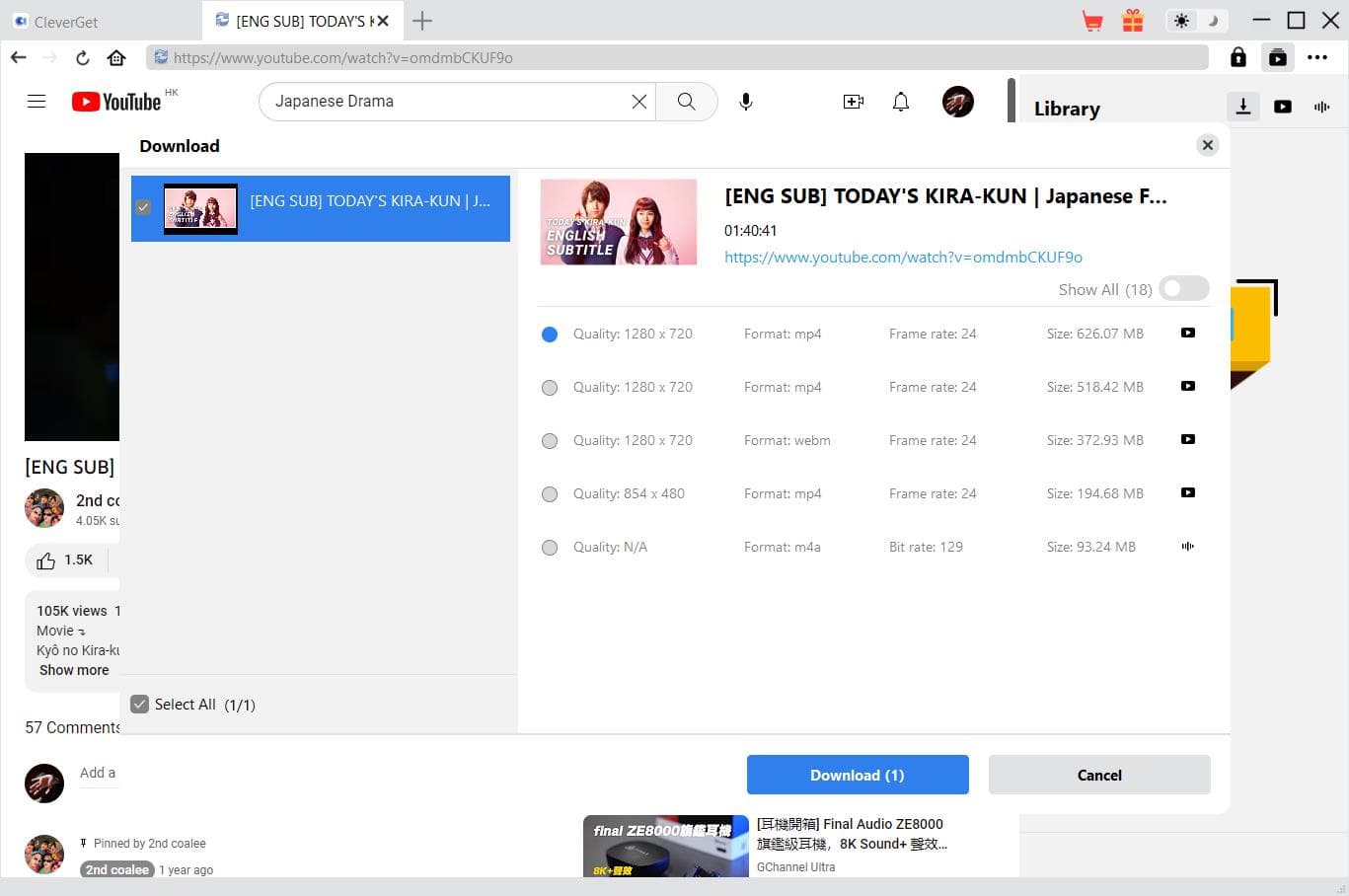
Task: Choose the m4a audio-only option
Action: click(550, 548)
